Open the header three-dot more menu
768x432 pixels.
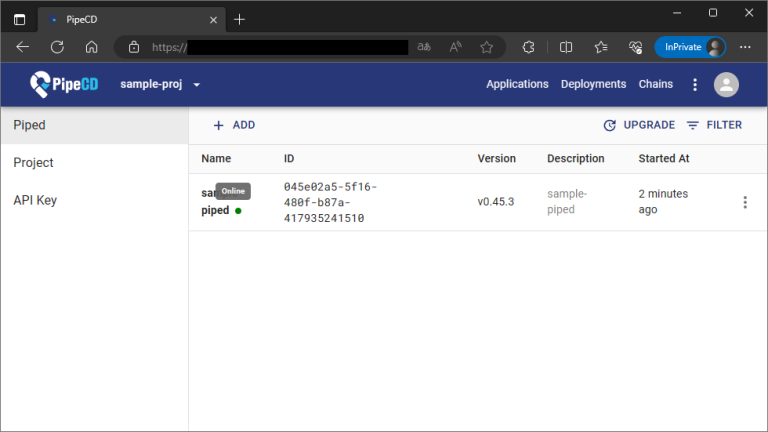(x=695, y=85)
